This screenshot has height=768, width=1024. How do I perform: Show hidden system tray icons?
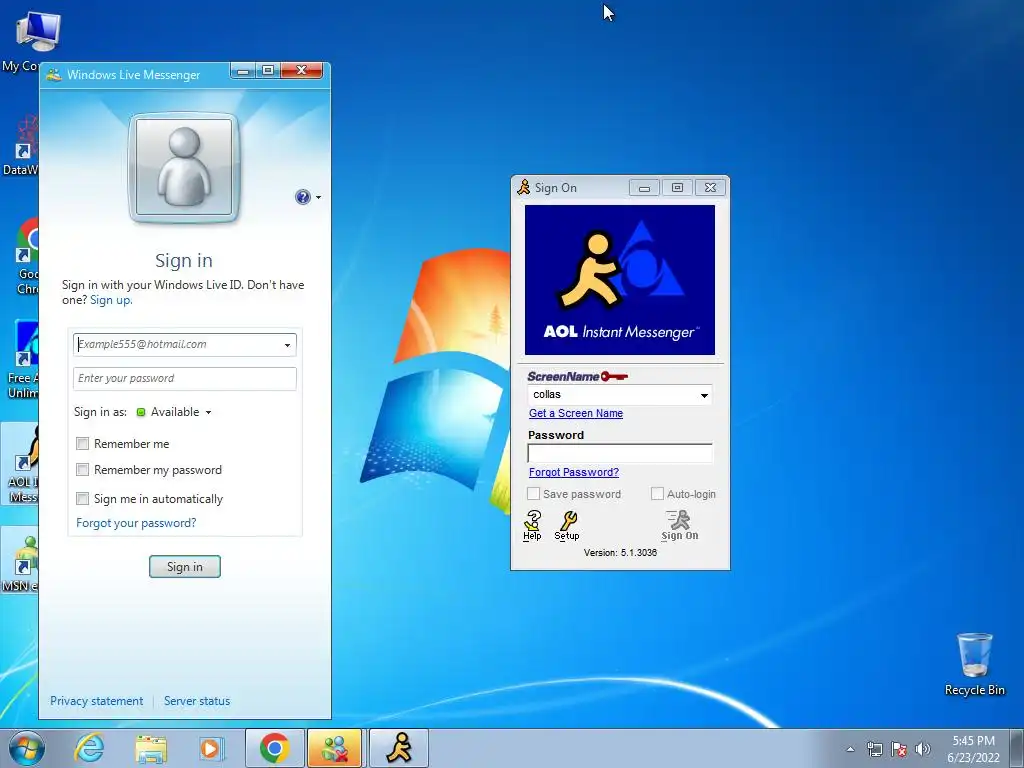click(x=850, y=749)
